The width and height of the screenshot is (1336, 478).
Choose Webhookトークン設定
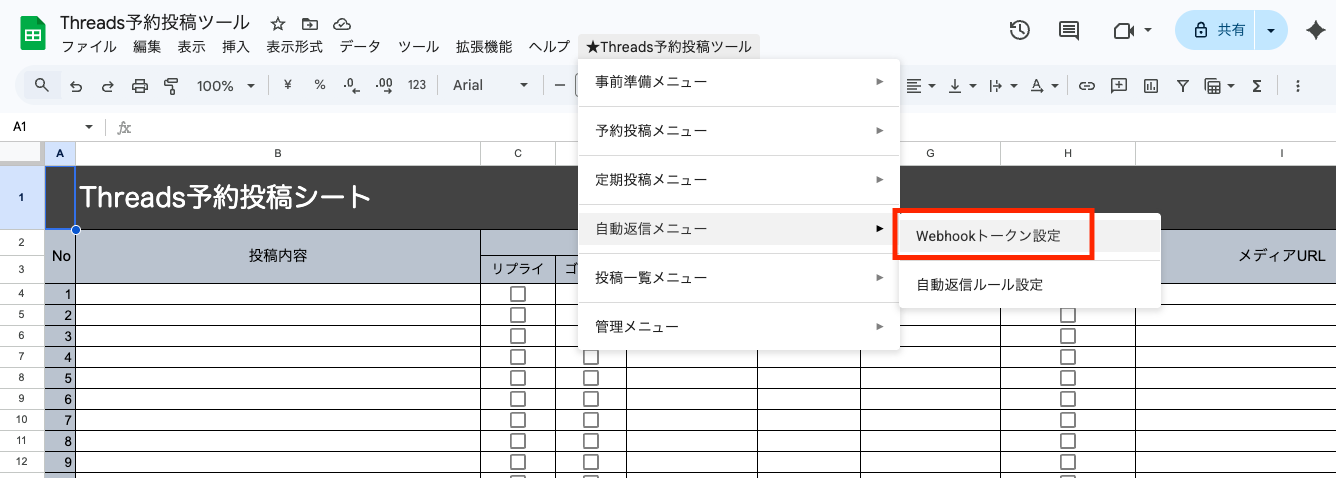(1030, 236)
